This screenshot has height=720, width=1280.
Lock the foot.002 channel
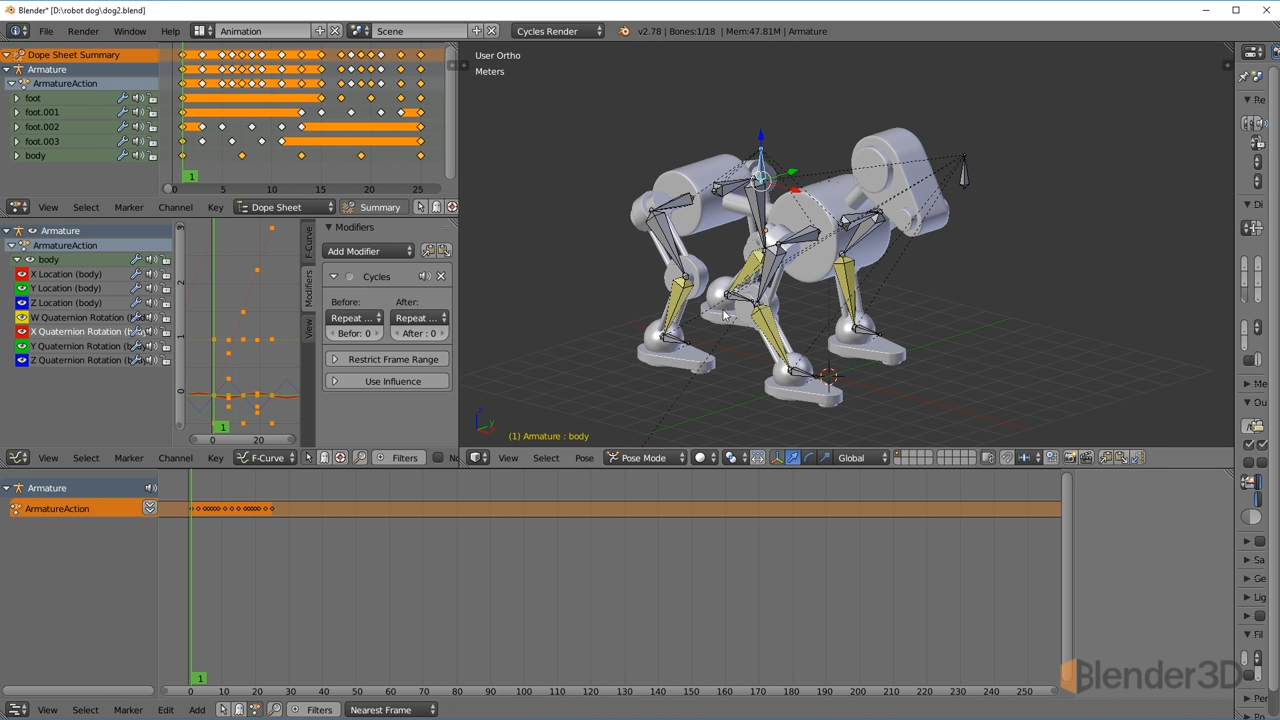[153, 127]
